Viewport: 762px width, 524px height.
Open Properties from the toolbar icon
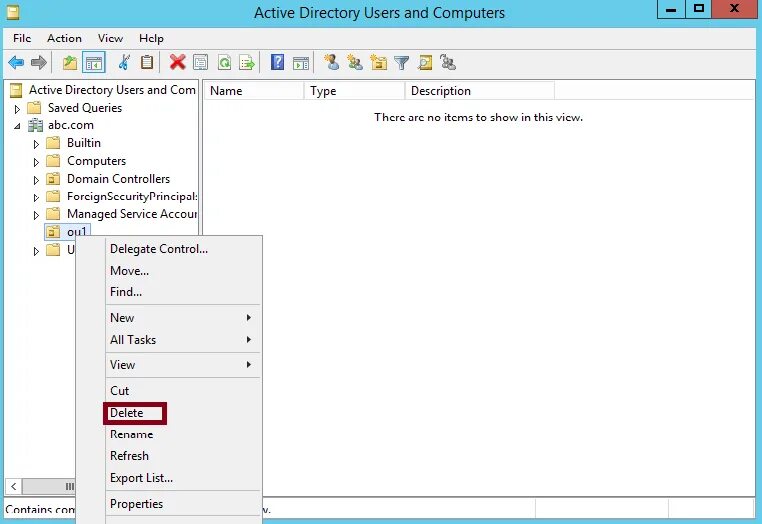coord(200,62)
